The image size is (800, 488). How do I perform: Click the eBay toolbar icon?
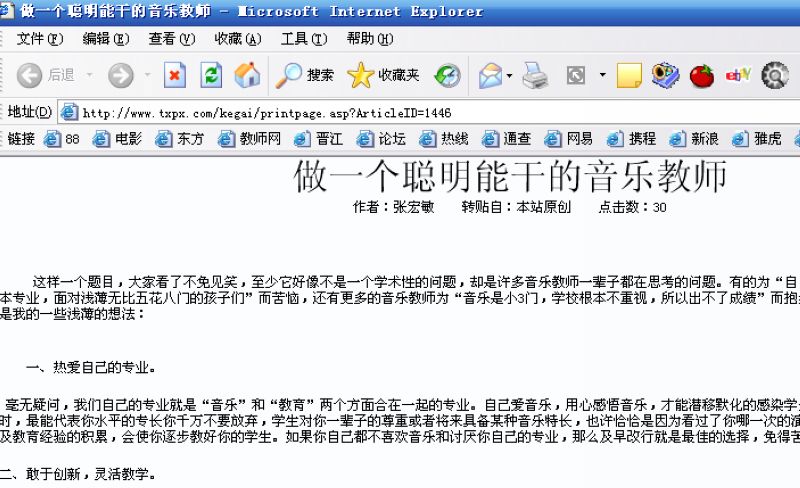738,76
